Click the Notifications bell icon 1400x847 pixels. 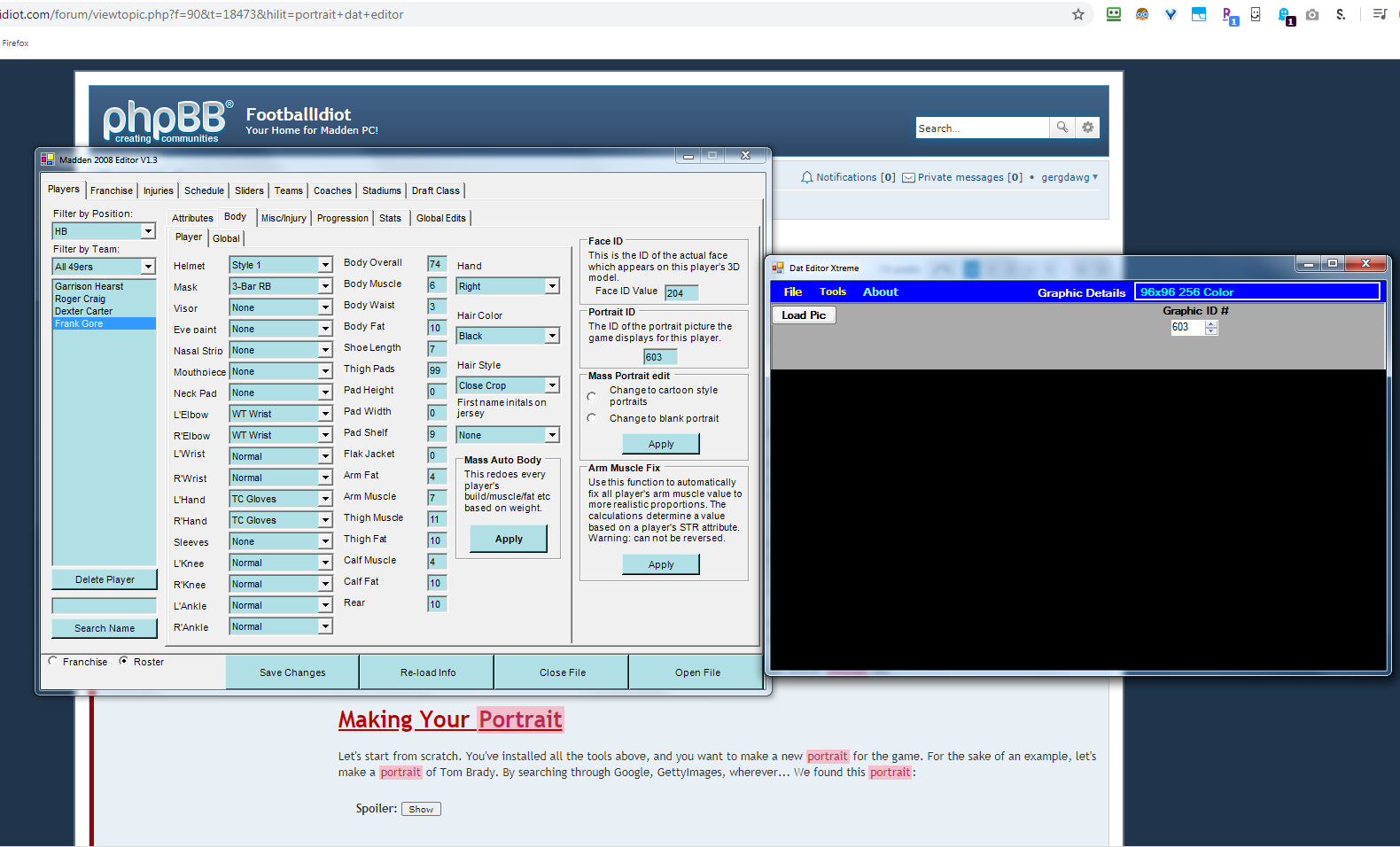806,177
